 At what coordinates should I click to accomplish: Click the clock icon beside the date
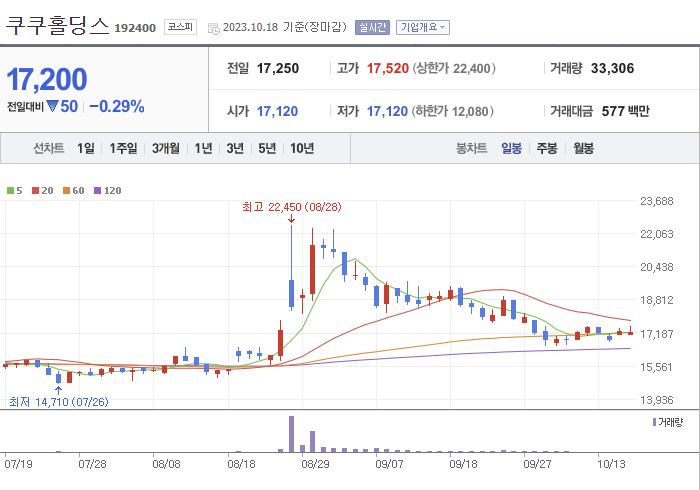point(214,29)
